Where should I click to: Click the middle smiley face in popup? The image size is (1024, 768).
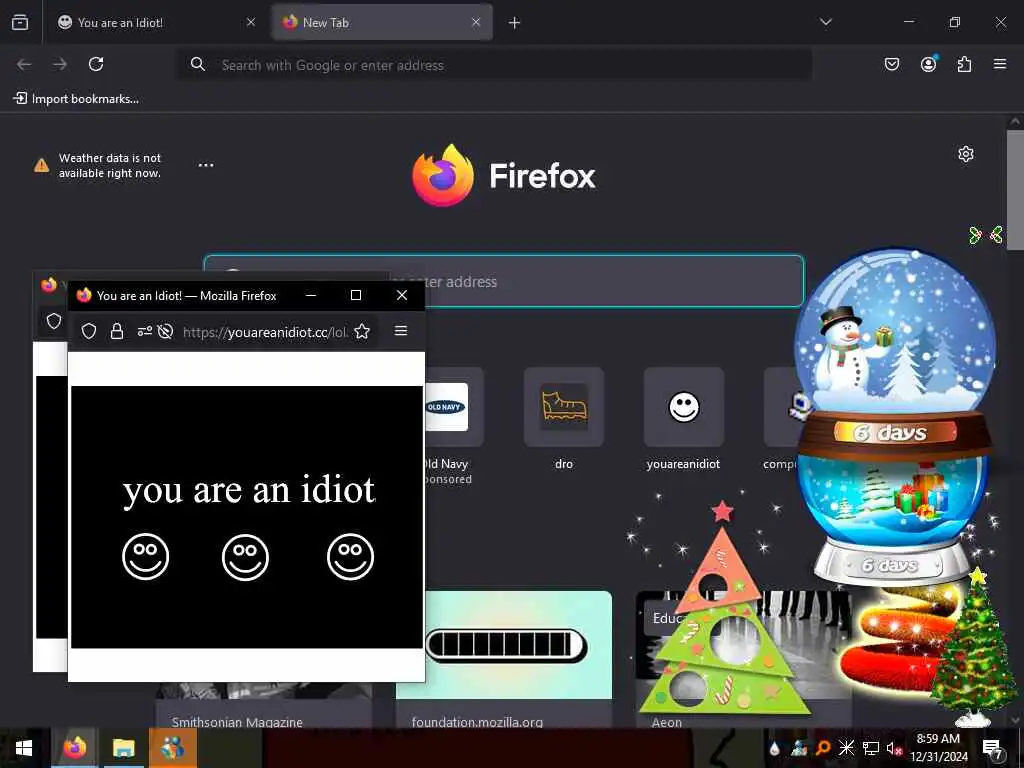point(246,557)
